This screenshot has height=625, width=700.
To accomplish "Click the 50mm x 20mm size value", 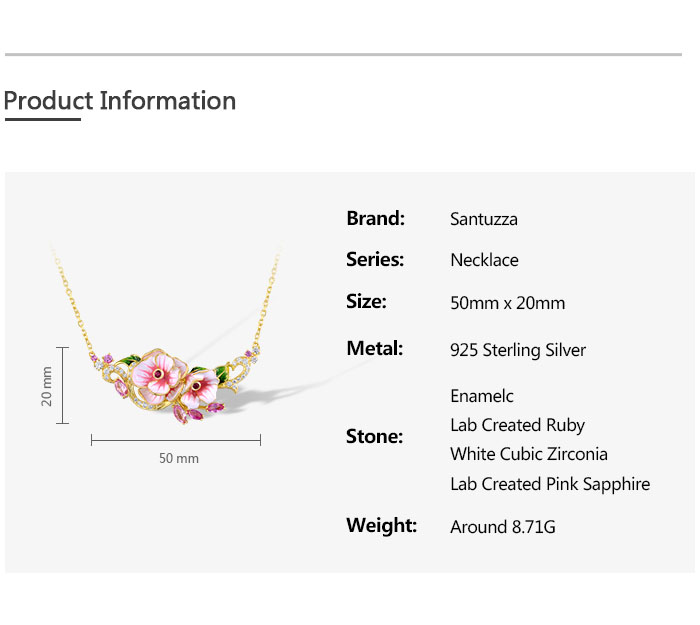I will tap(507, 303).
